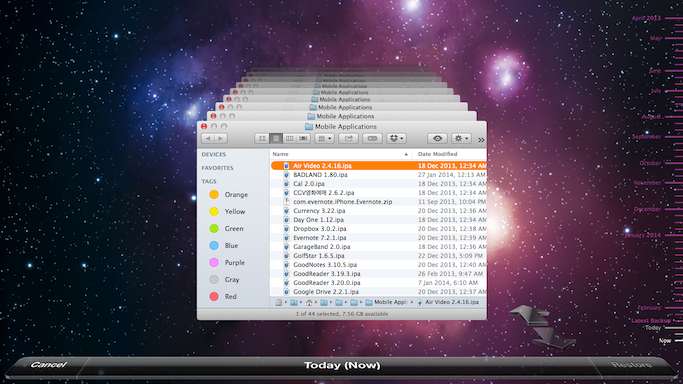This screenshot has height=384, width=683.
Task: Show more toolbar items with double chevron
Action: click(481, 140)
